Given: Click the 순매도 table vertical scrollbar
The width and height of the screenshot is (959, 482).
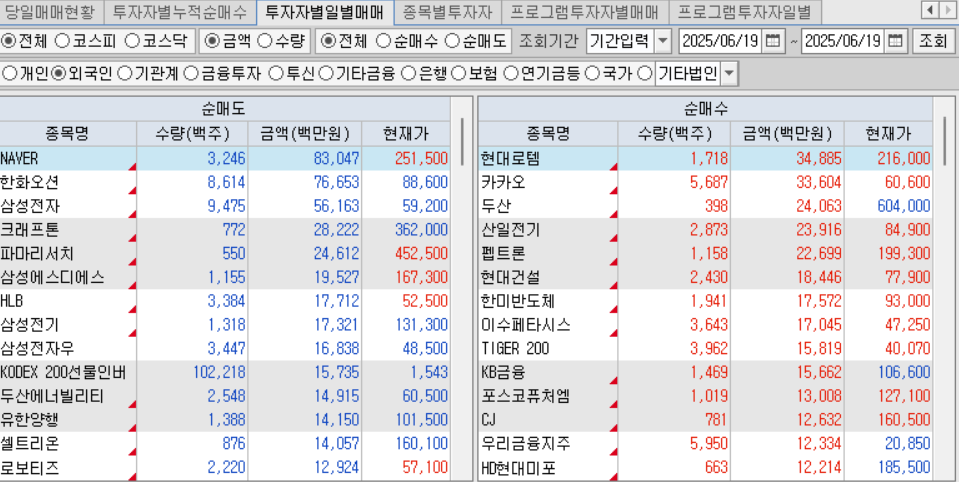Looking at the screenshot, I should (x=462, y=142).
